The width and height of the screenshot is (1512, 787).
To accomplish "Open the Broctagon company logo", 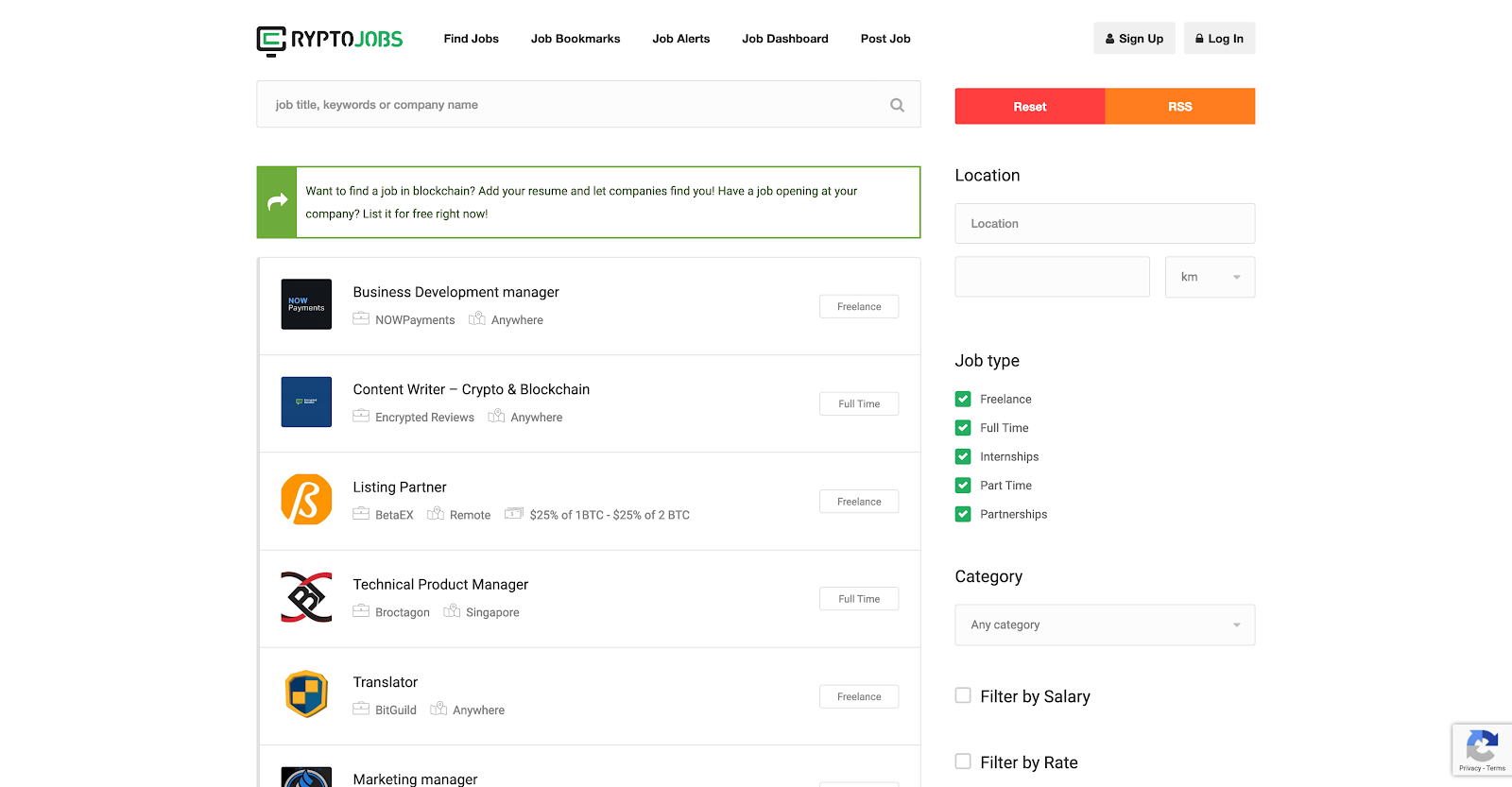I will point(306,597).
